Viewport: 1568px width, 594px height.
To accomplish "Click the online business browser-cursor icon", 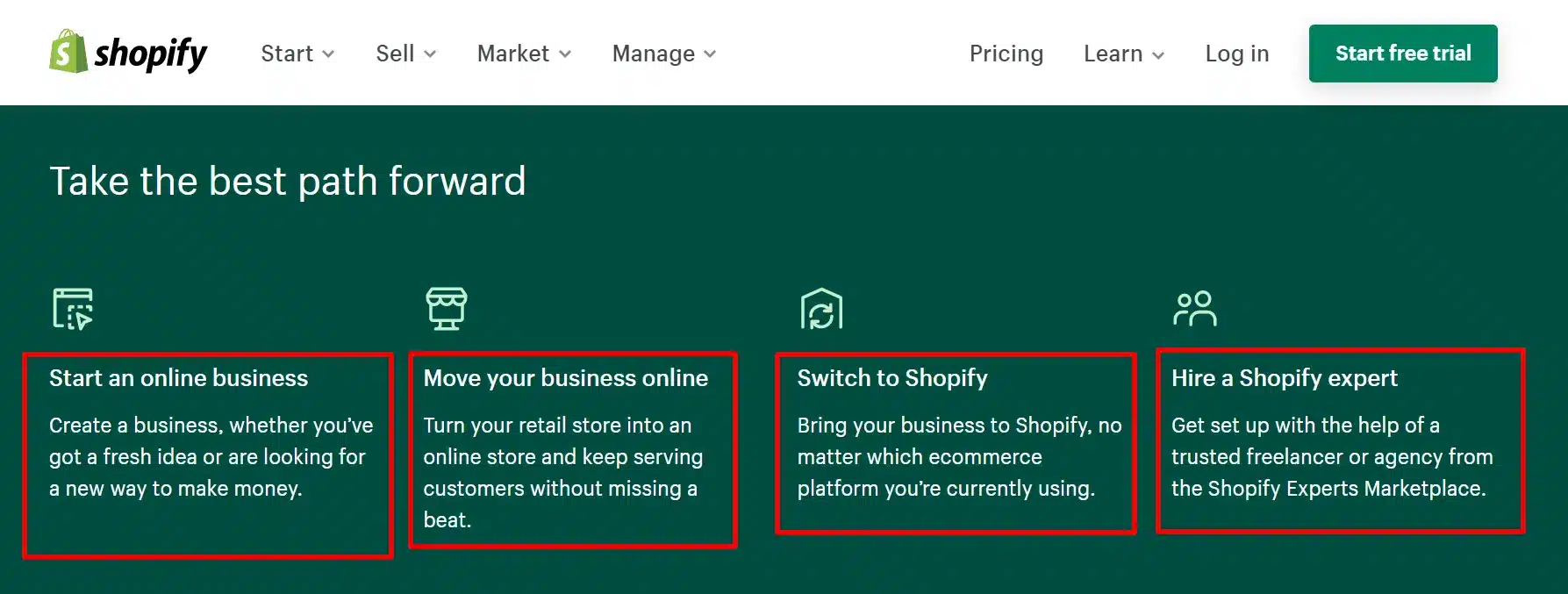I will pos(73,309).
